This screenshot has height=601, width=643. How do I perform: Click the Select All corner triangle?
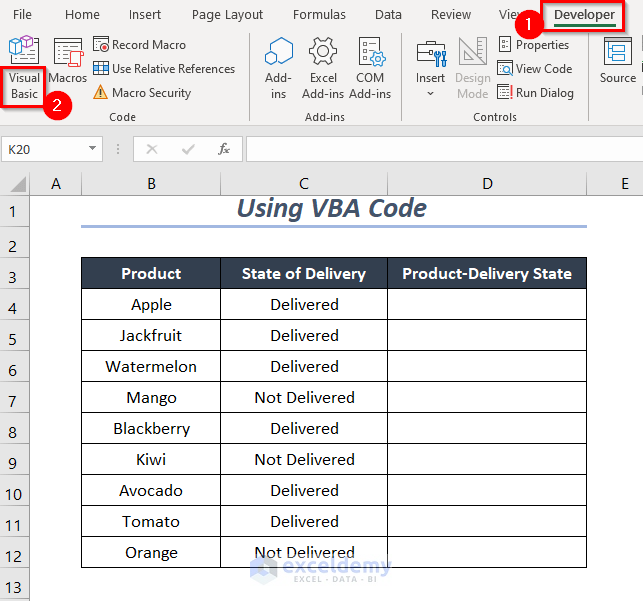[16, 184]
